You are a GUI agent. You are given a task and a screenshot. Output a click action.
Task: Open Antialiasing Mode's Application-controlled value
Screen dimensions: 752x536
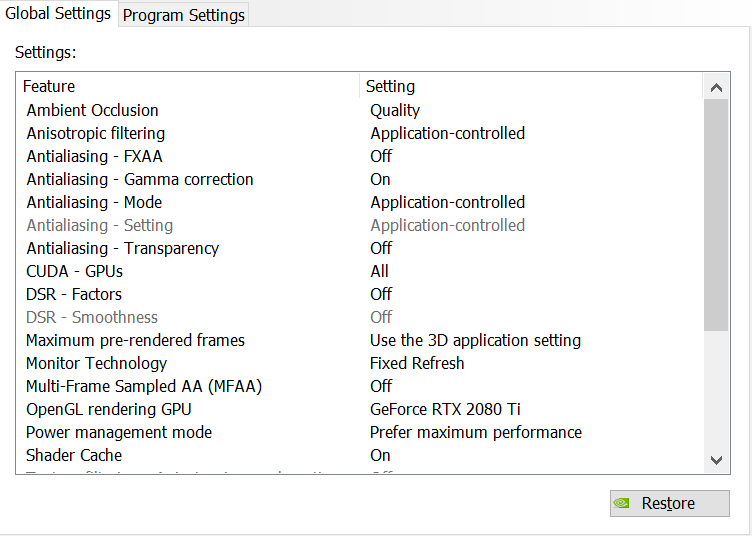(x=447, y=202)
